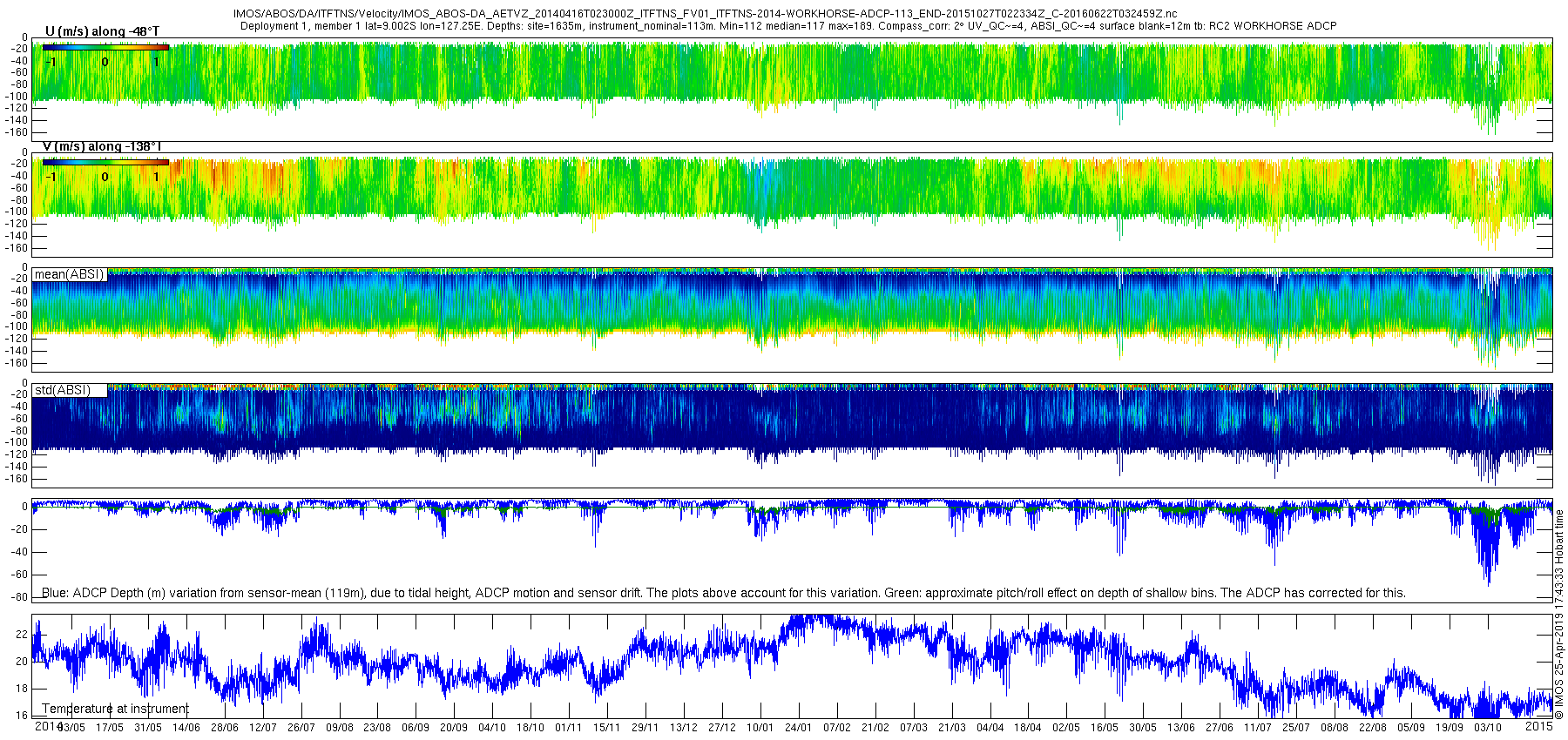Click the 'Temperature at instrument' label
Image resolution: width=1568 pixels, height=740 pixels.
[x=115, y=709]
